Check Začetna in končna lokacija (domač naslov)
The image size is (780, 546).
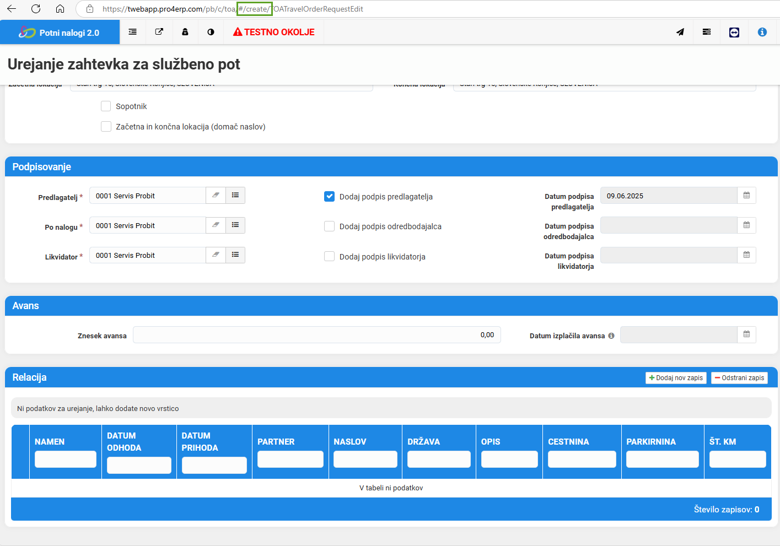click(105, 126)
